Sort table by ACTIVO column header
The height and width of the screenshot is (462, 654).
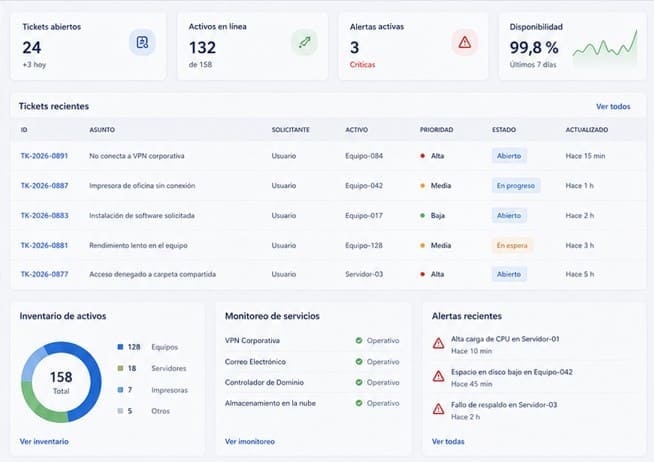click(x=357, y=130)
